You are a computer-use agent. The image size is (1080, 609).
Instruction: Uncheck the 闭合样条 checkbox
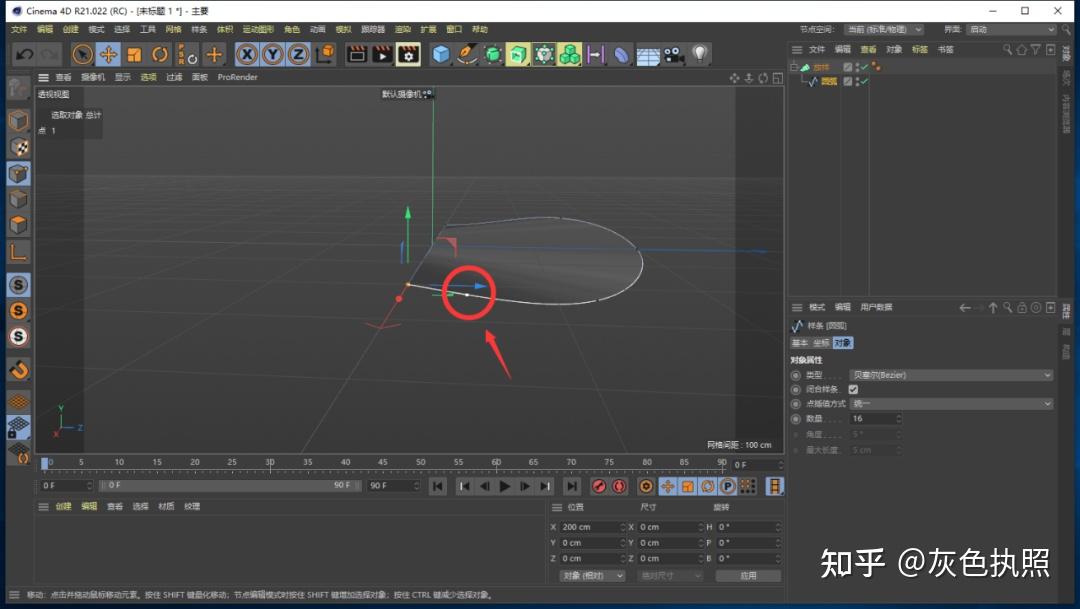click(x=853, y=389)
